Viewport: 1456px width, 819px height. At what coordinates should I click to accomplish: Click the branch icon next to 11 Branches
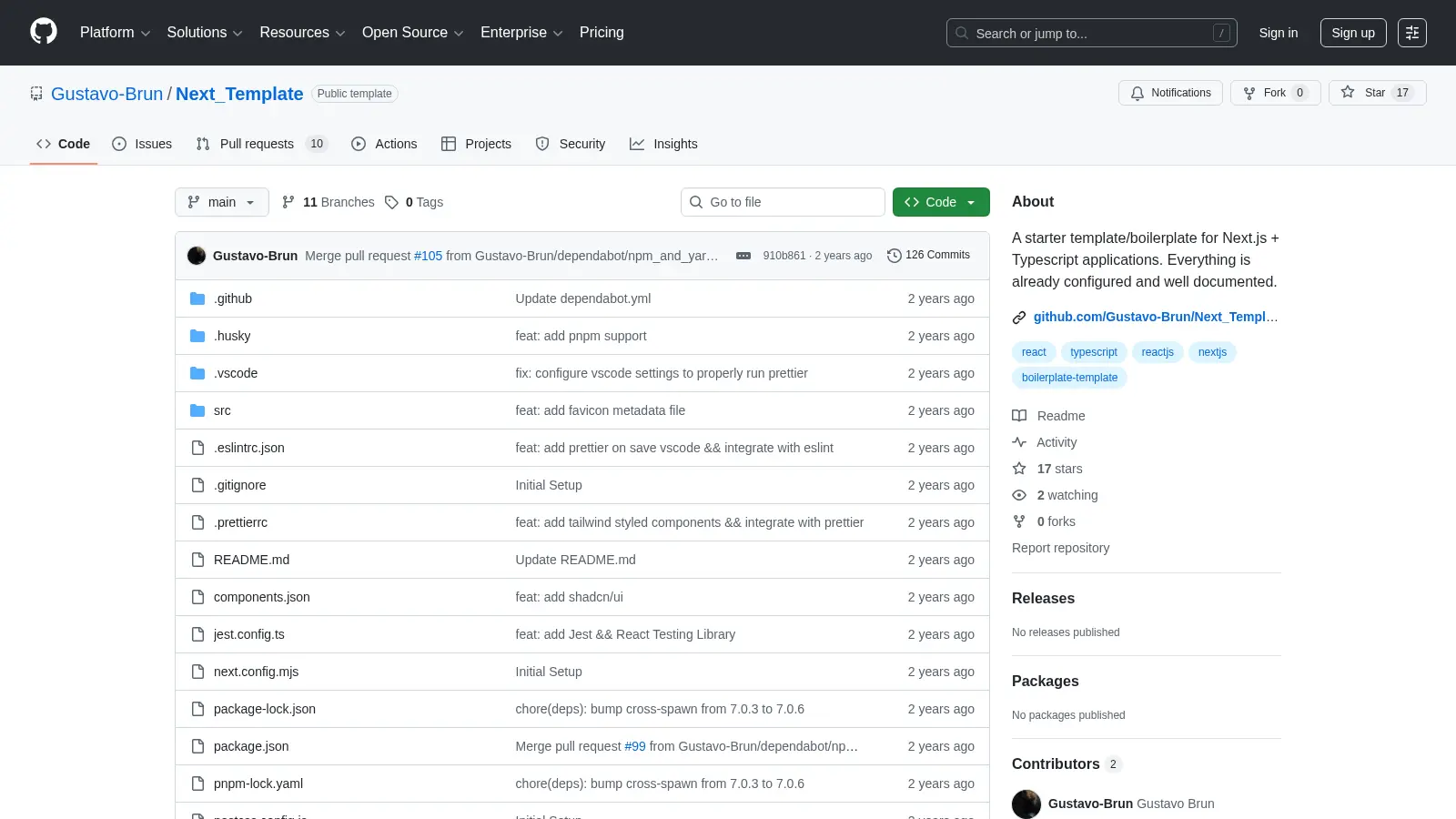click(288, 202)
